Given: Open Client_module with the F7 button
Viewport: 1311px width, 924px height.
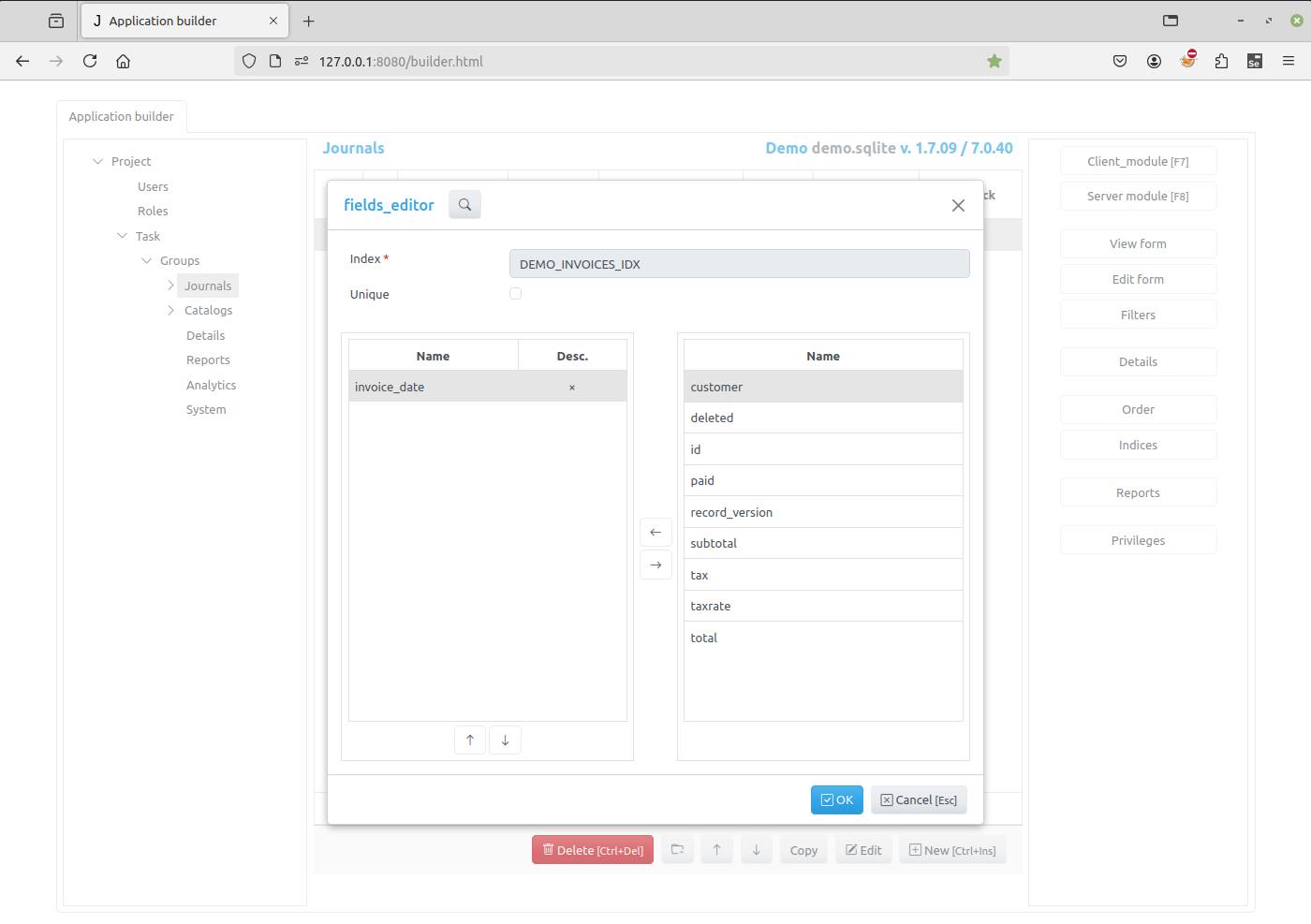Looking at the screenshot, I should pos(1138,160).
